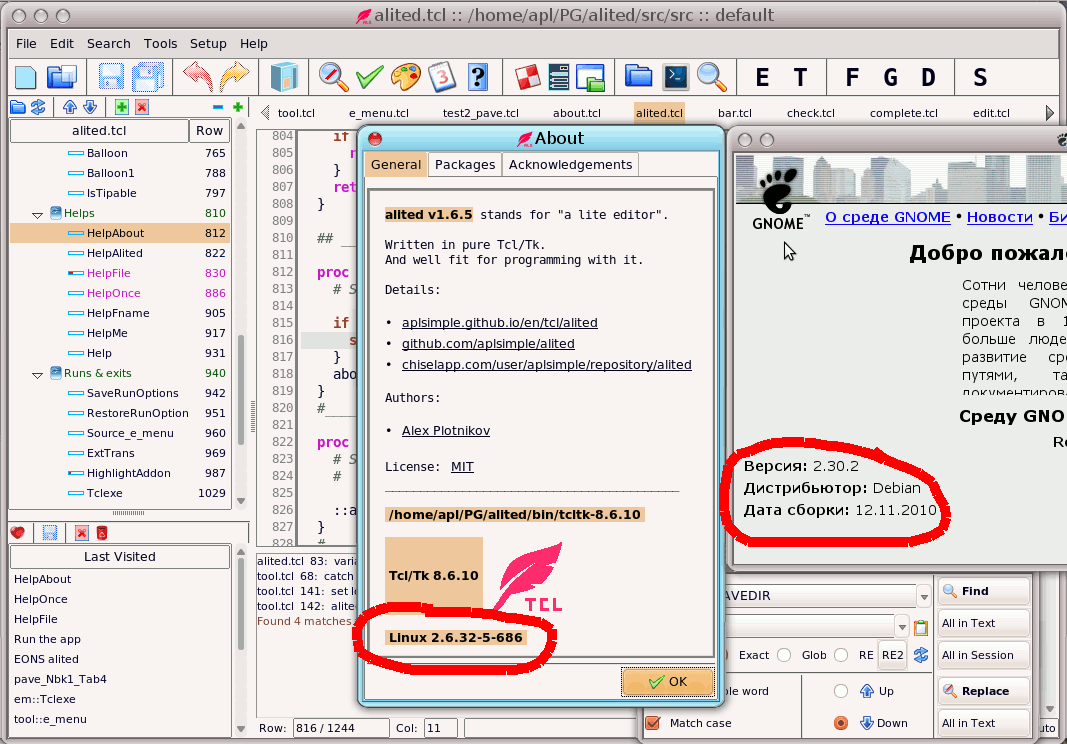This screenshot has height=744, width=1067.
Task: Click the E letter toolbar button
Action: (762, 78)
